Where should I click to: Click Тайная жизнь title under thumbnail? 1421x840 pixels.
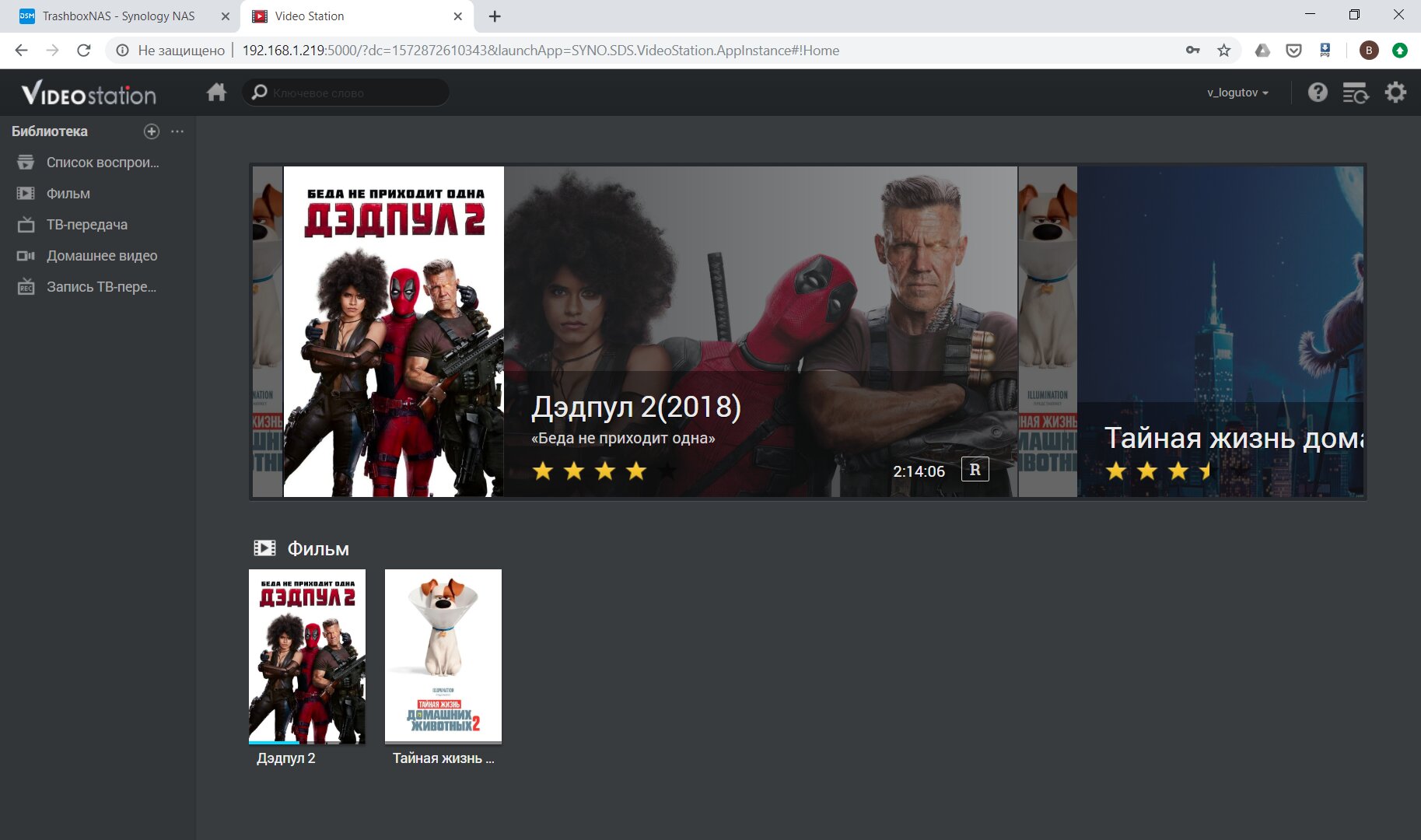pos(443,758)
